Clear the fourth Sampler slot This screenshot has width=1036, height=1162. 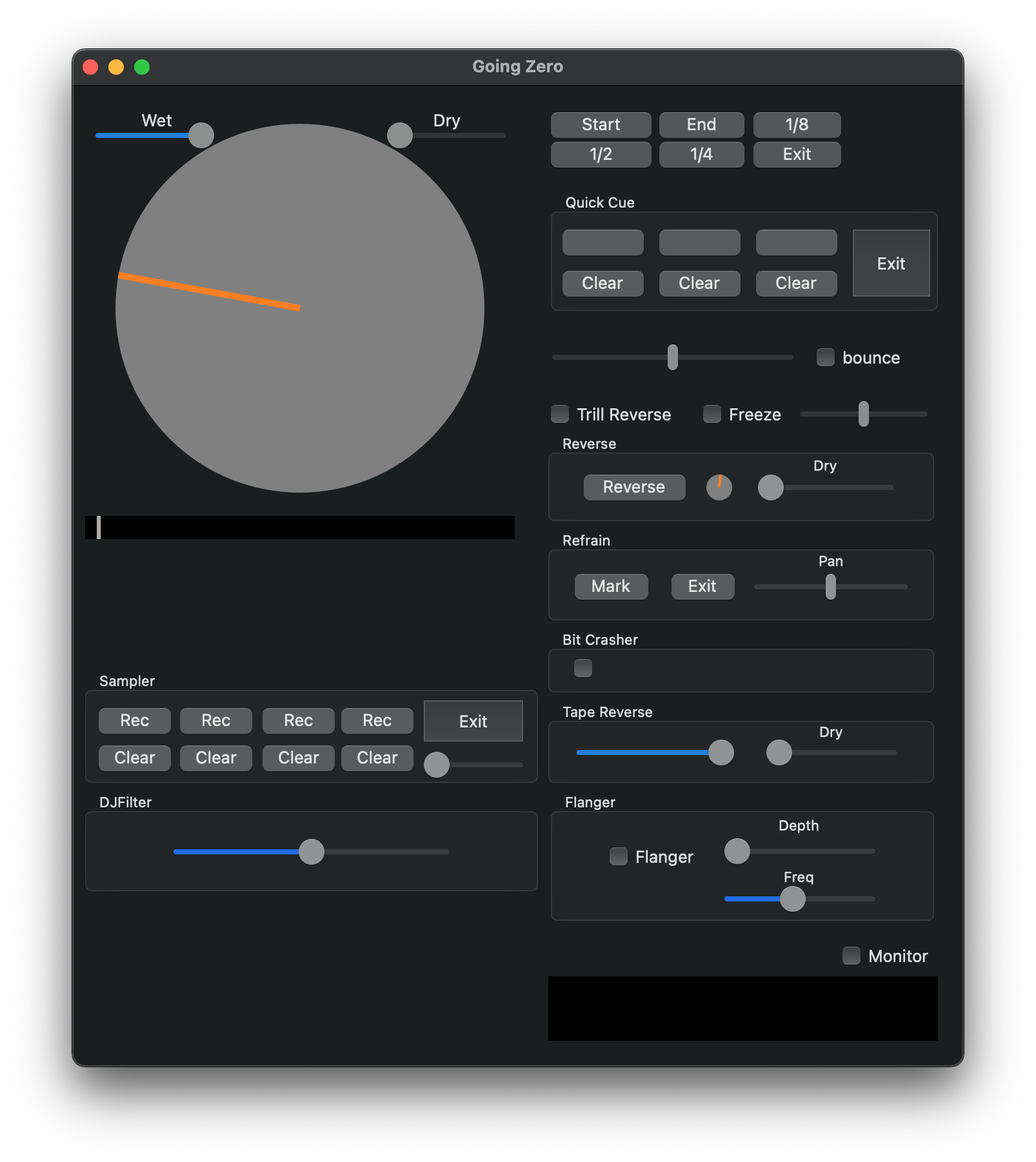pyautogui.click(x=377, y=757)
